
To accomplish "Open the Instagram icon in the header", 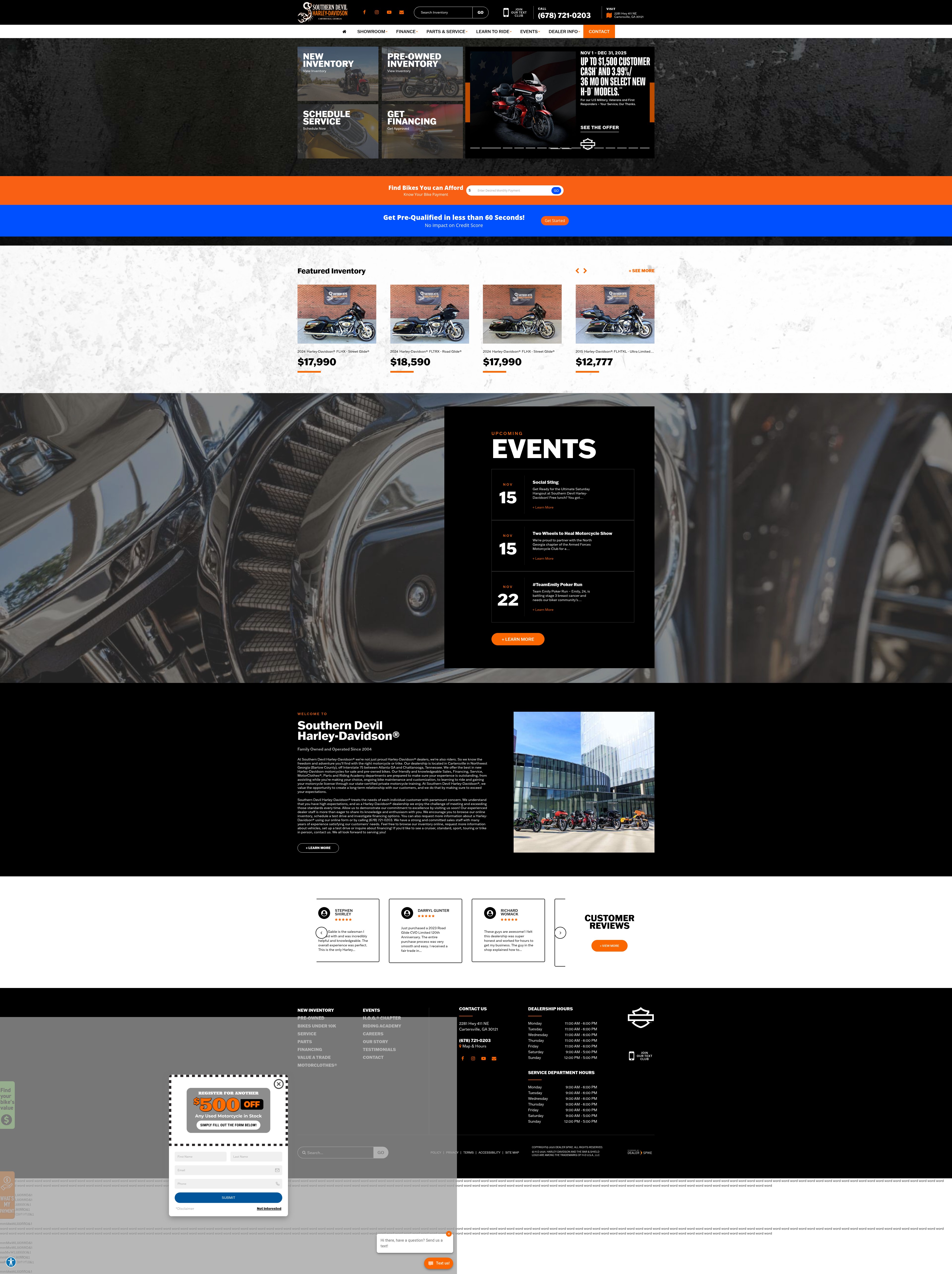I will pyautogui.click(x=377, y=12).
